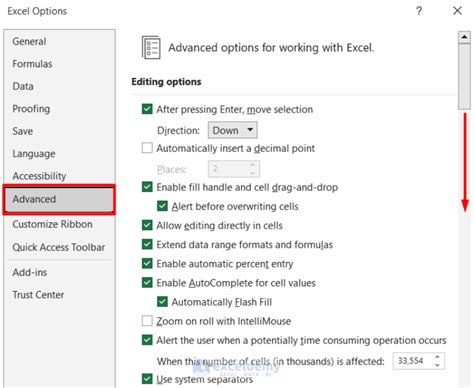Screen dimensions: 474x388
Task: Open the Quick Access Toolbar category
Action: click(x=58, y=247)
